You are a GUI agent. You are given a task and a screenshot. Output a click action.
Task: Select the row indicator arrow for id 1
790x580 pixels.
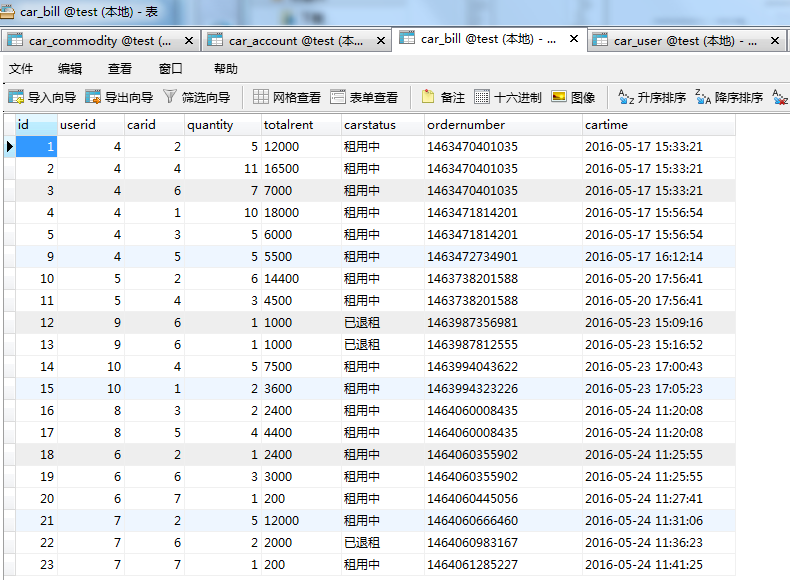[x=10, y=147]
